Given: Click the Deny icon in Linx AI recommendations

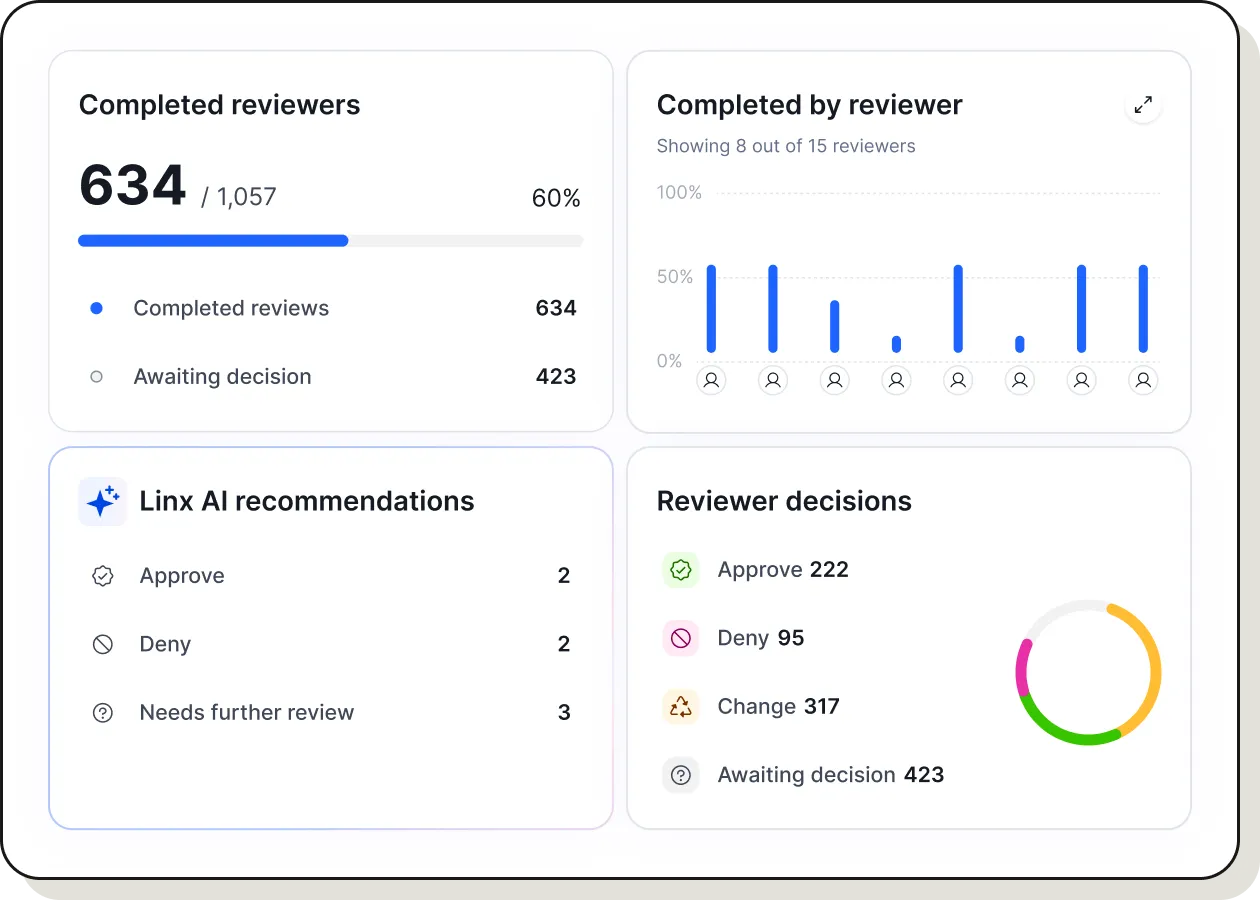Looking at the screenshot, I should click(103, 644).
